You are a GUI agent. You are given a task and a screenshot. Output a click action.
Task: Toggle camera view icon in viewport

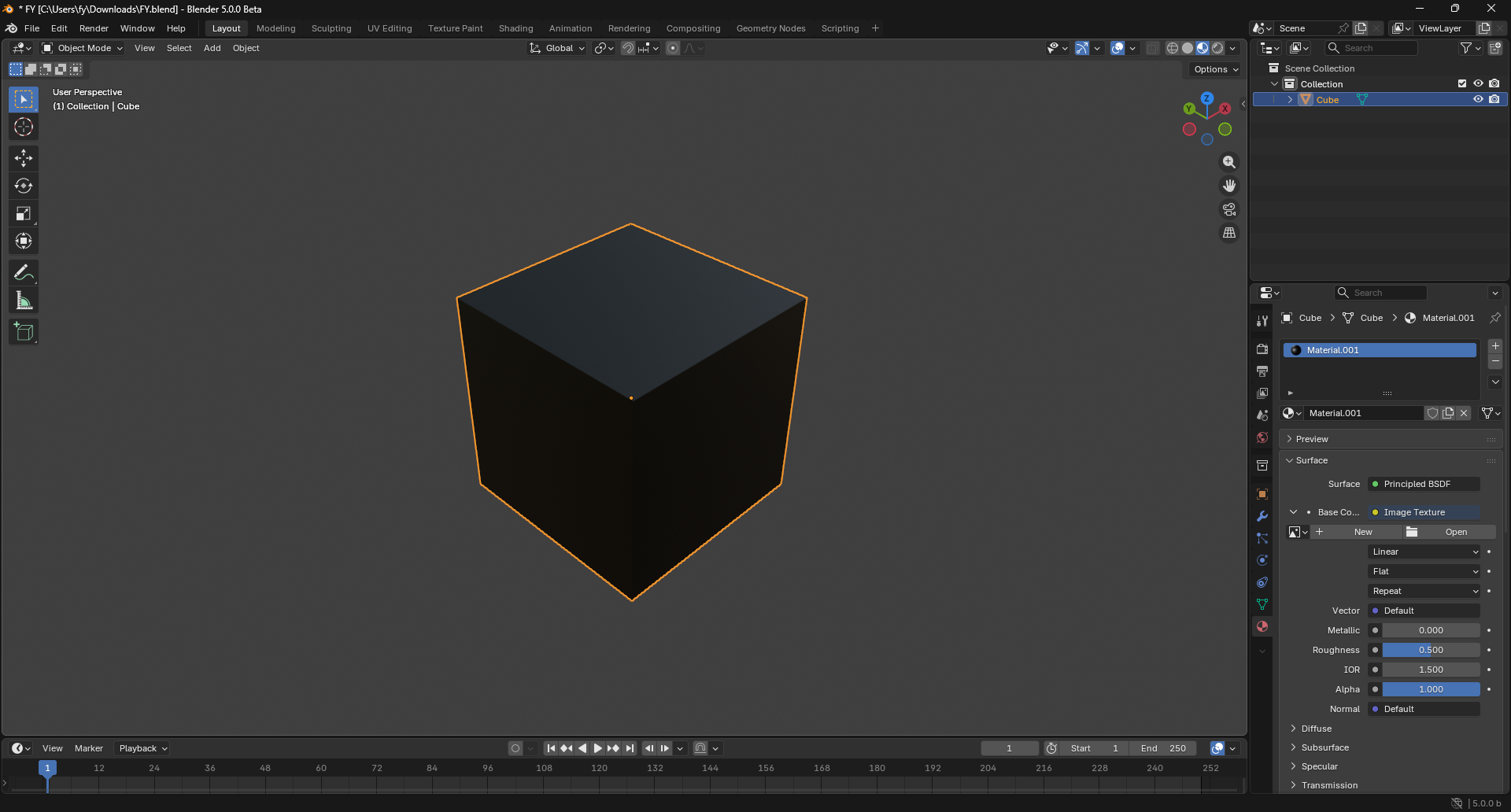(1228, 209)
